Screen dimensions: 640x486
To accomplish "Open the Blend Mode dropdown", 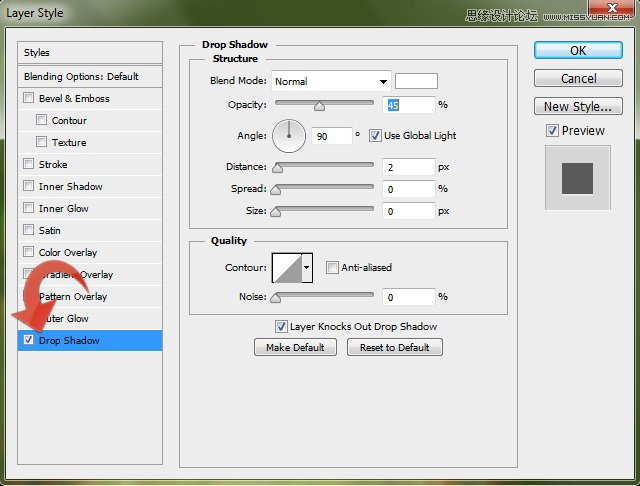I will pos(331,81).
